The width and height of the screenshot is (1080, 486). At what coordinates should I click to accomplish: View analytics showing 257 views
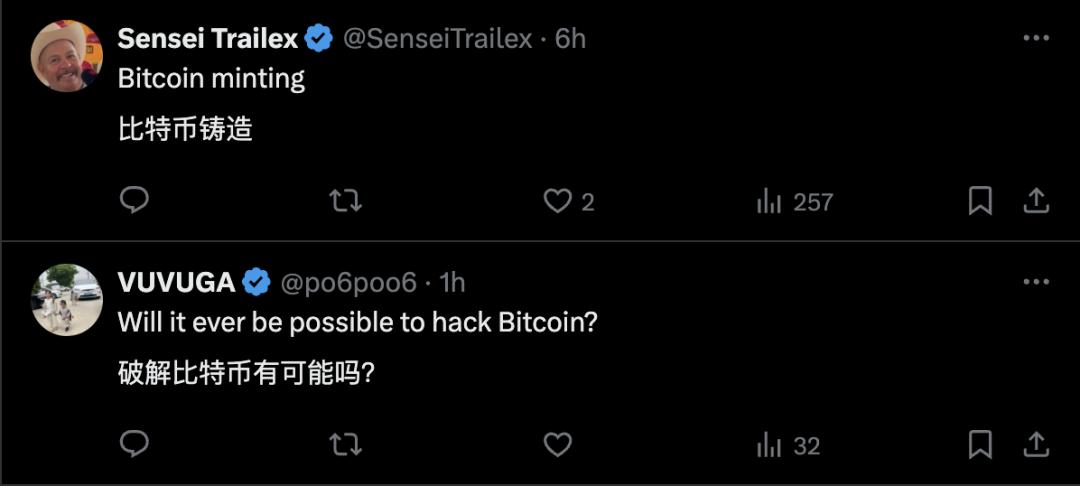click(x=794, y=202)
